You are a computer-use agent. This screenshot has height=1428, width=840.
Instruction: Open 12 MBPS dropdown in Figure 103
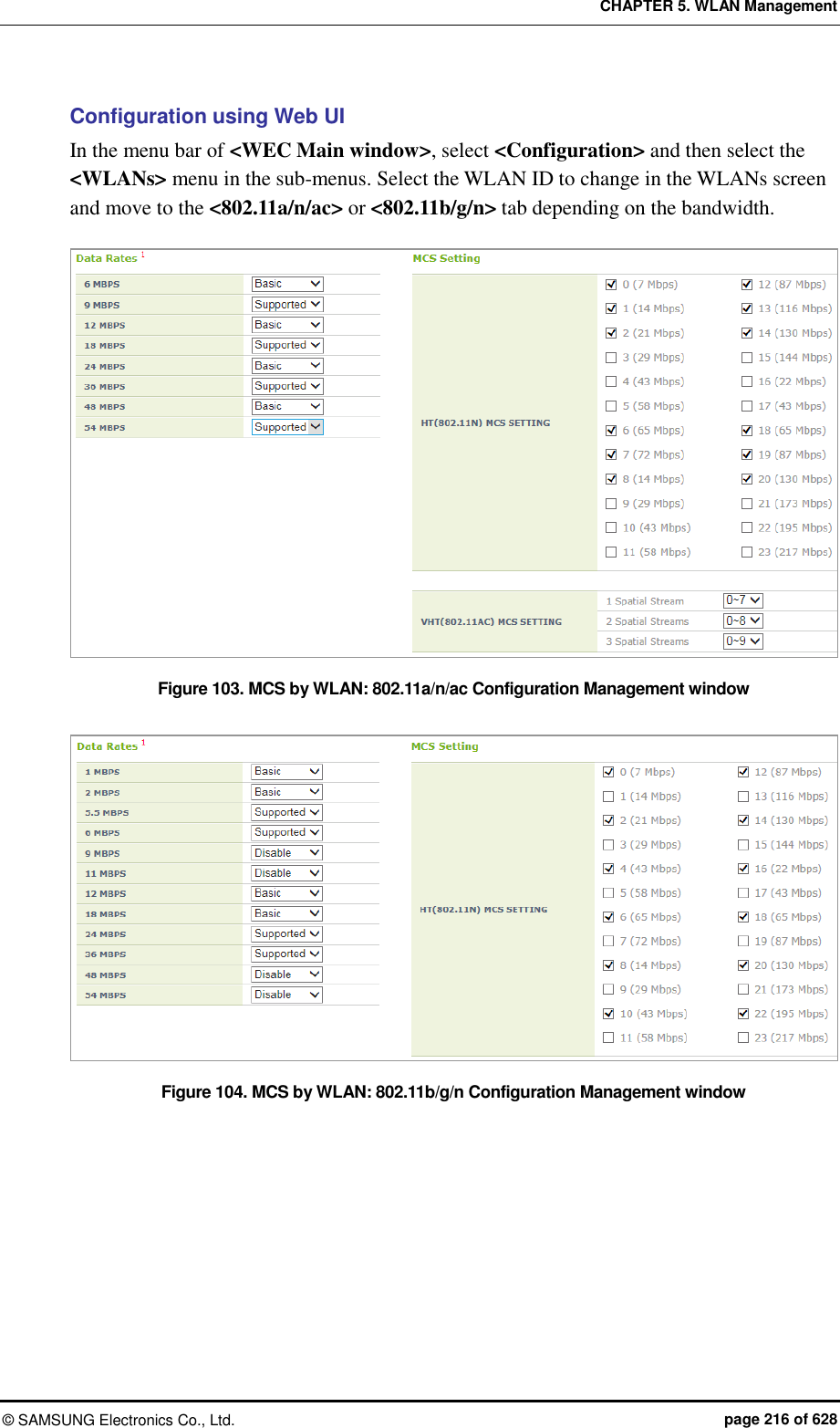[x=287, y=325]
